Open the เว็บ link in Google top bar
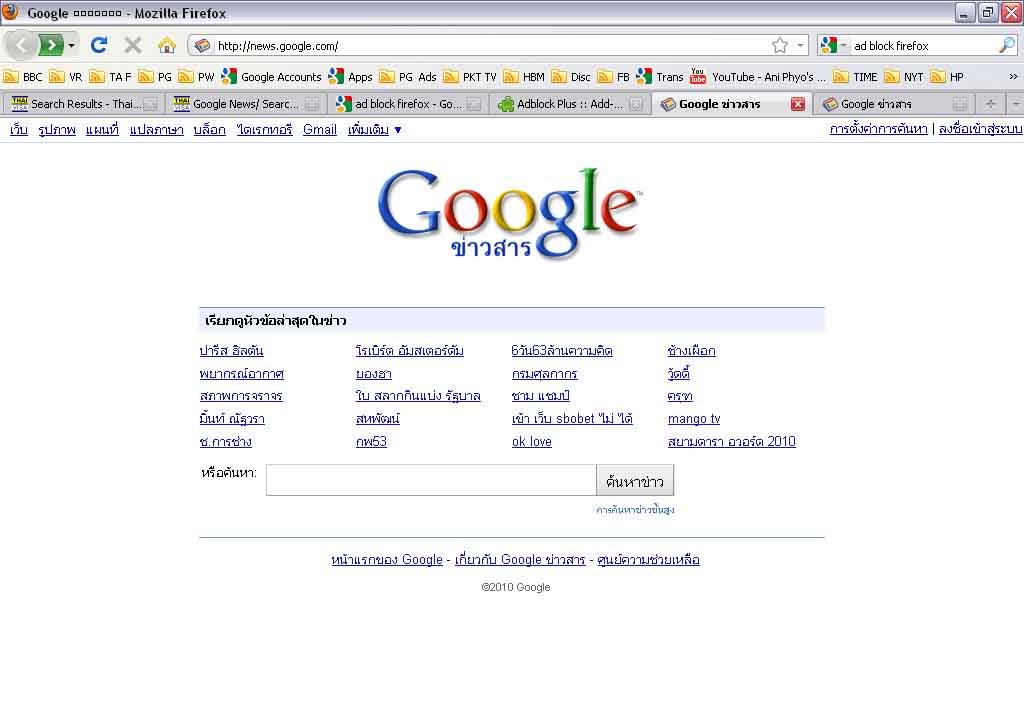1024x716 pixels. [19, 129]
